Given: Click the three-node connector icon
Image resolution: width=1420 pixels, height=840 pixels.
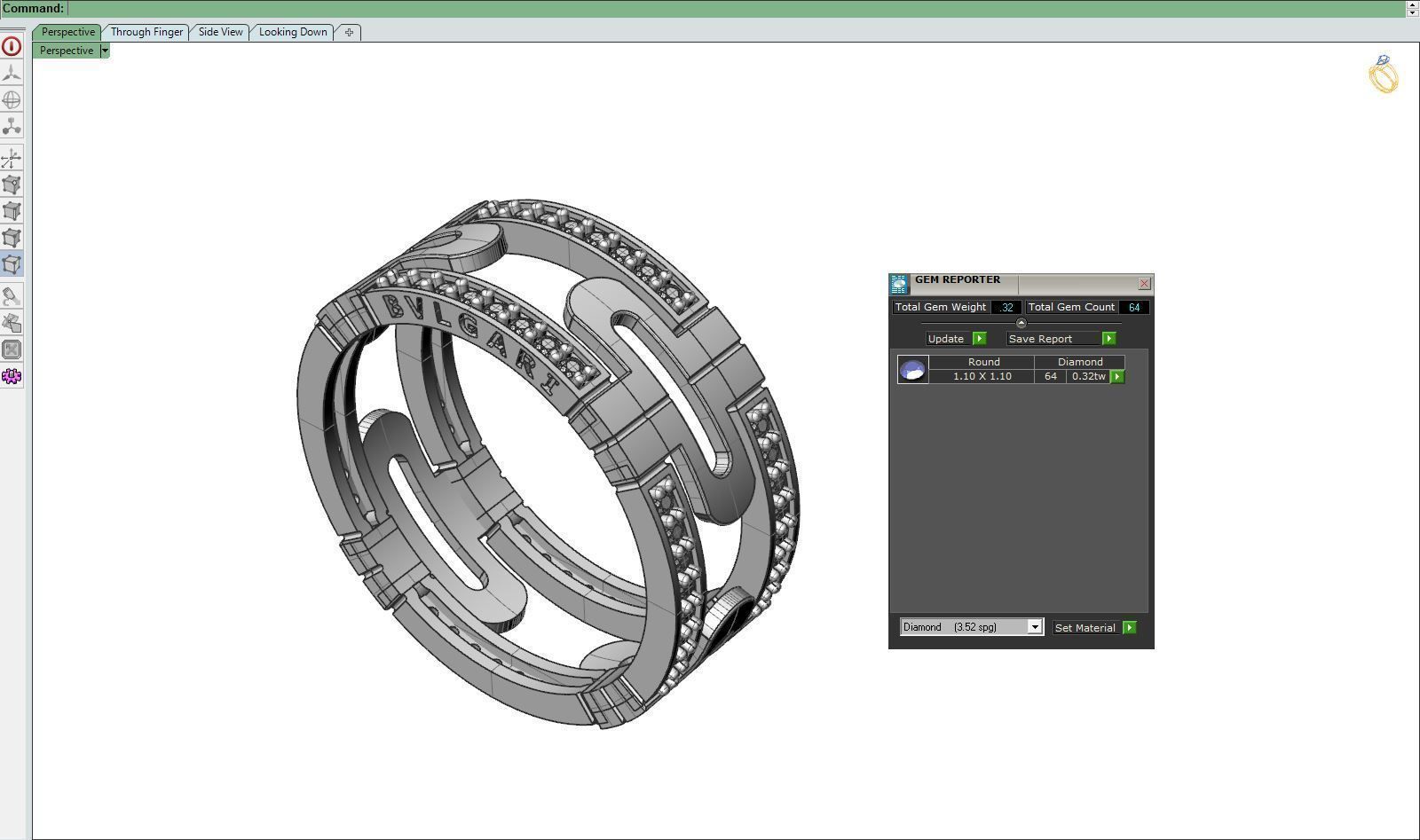Looking at the screenshot, I should [x=12, y=126].
